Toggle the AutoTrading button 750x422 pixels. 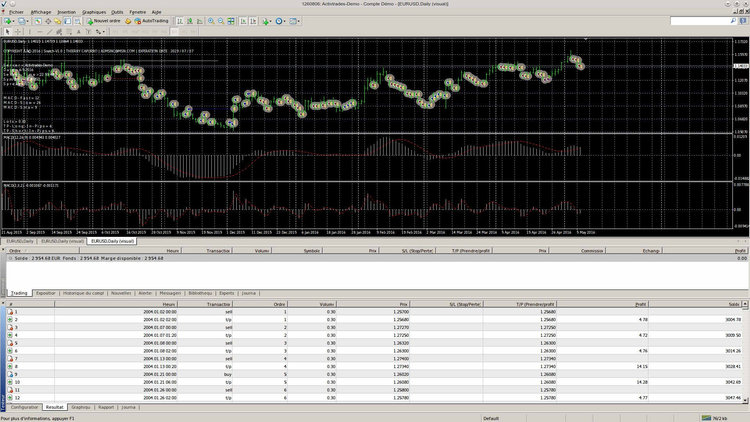(x=150, y=20)
